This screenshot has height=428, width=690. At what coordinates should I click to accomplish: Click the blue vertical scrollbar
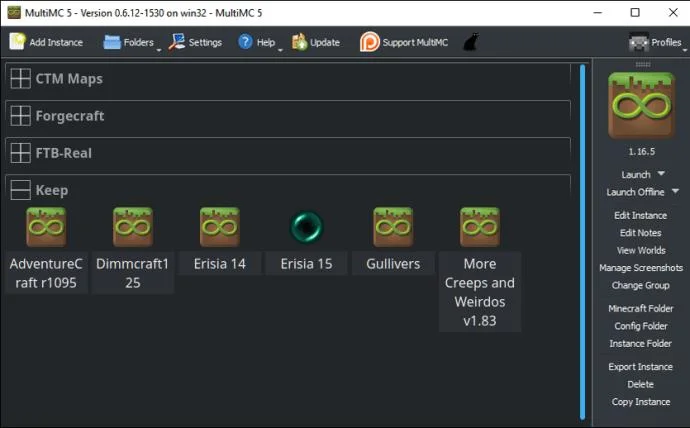click(x=582, y=242)
